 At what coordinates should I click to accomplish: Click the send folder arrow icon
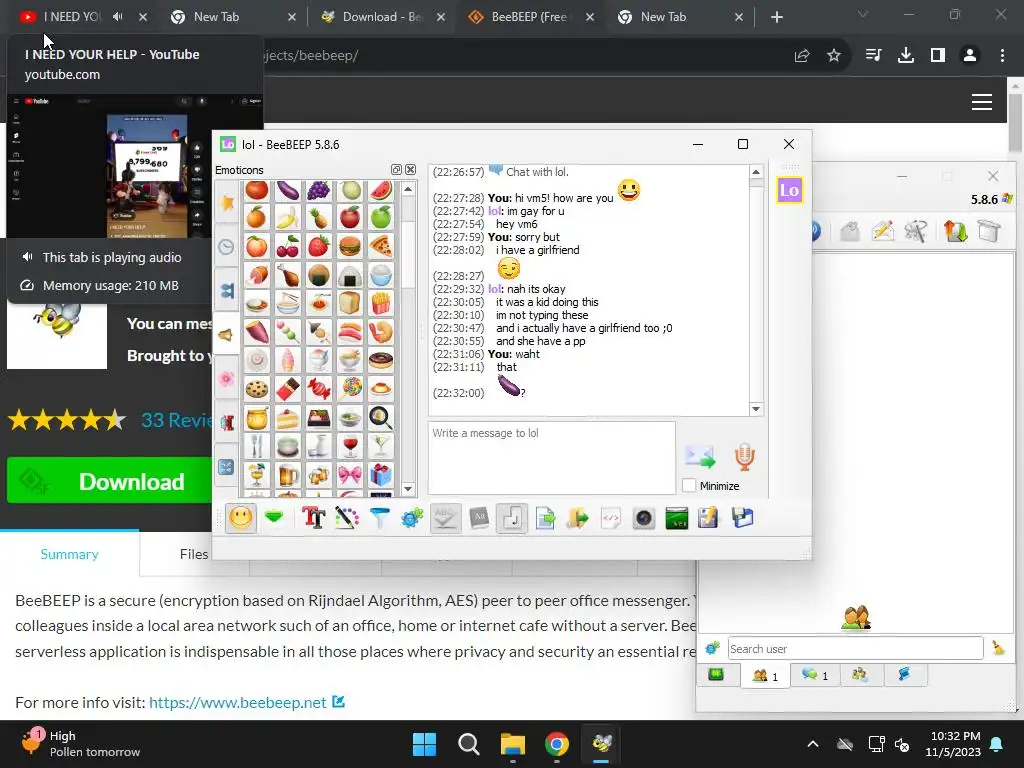click(x=577, y=519)
